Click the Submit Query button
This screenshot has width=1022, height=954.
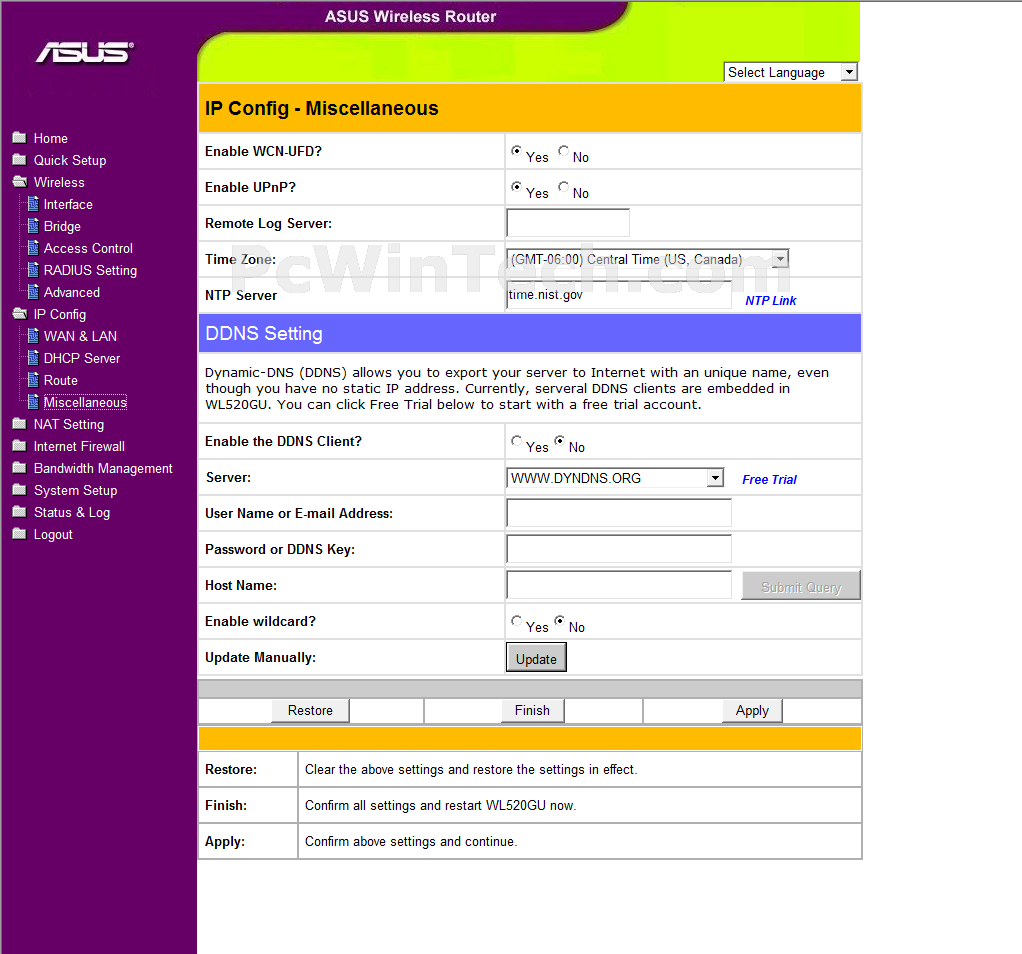pyautogui.click(x=801, y=585)
